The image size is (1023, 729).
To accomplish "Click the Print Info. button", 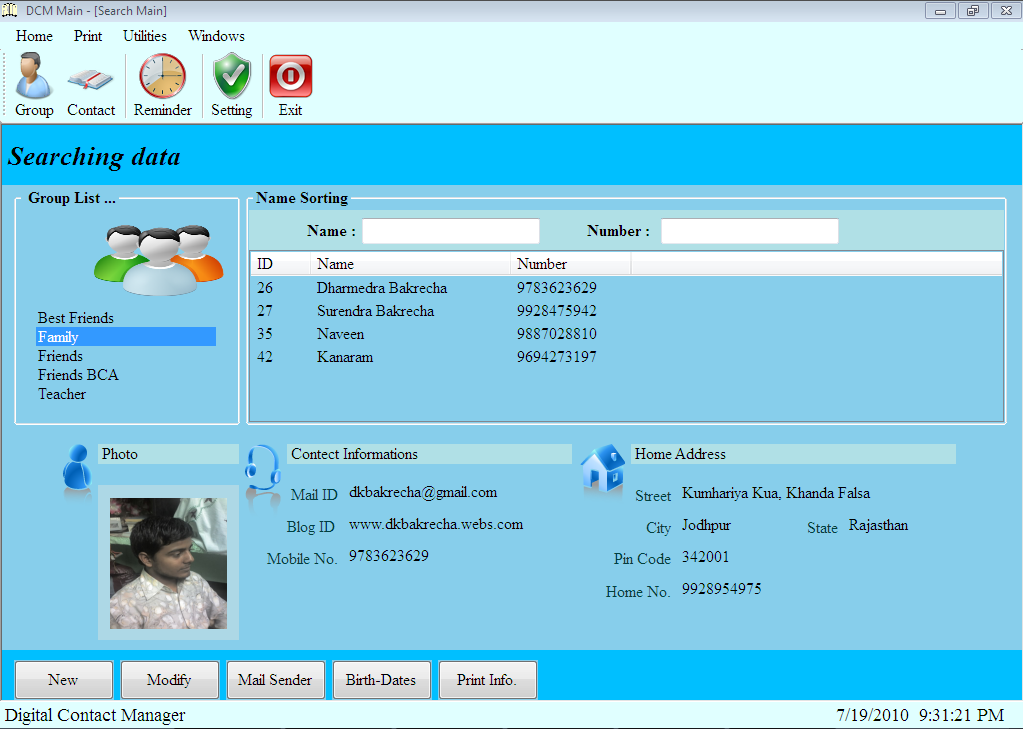I will click(487, 679).
